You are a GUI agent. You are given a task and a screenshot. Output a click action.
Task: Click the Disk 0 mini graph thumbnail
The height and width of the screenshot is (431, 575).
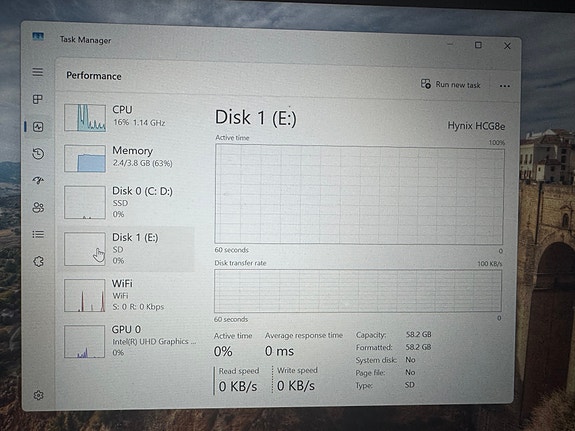coord(85,202)
